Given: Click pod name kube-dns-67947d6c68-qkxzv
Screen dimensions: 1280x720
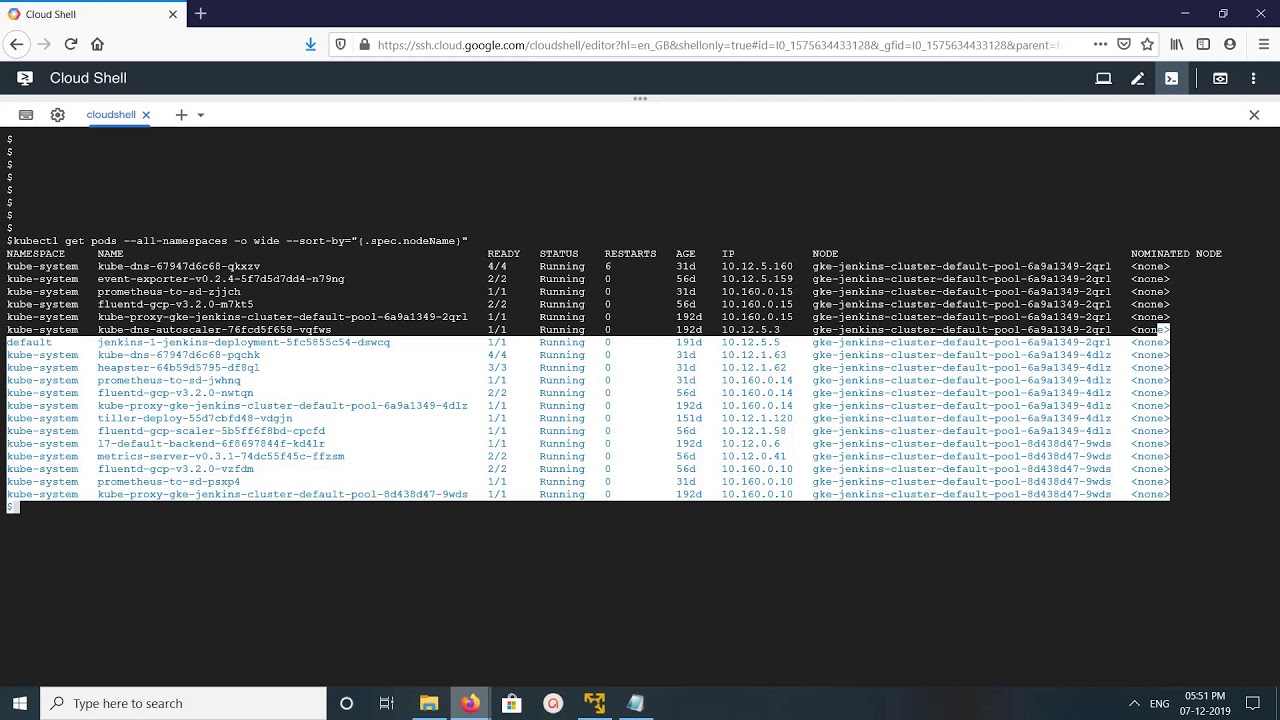Looking at the screenshot, I should 179,267.
